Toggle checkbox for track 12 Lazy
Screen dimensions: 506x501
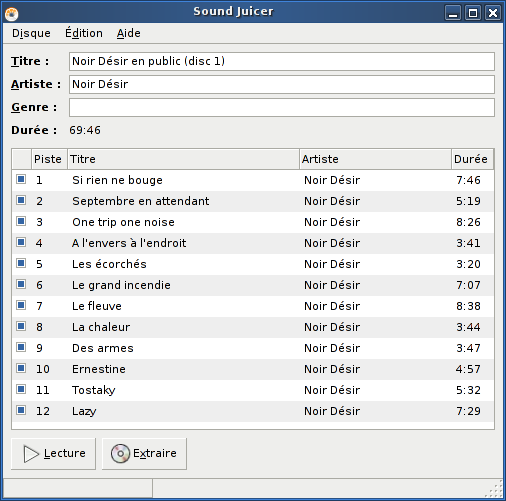pyautogui.click(x=21, y=410)
